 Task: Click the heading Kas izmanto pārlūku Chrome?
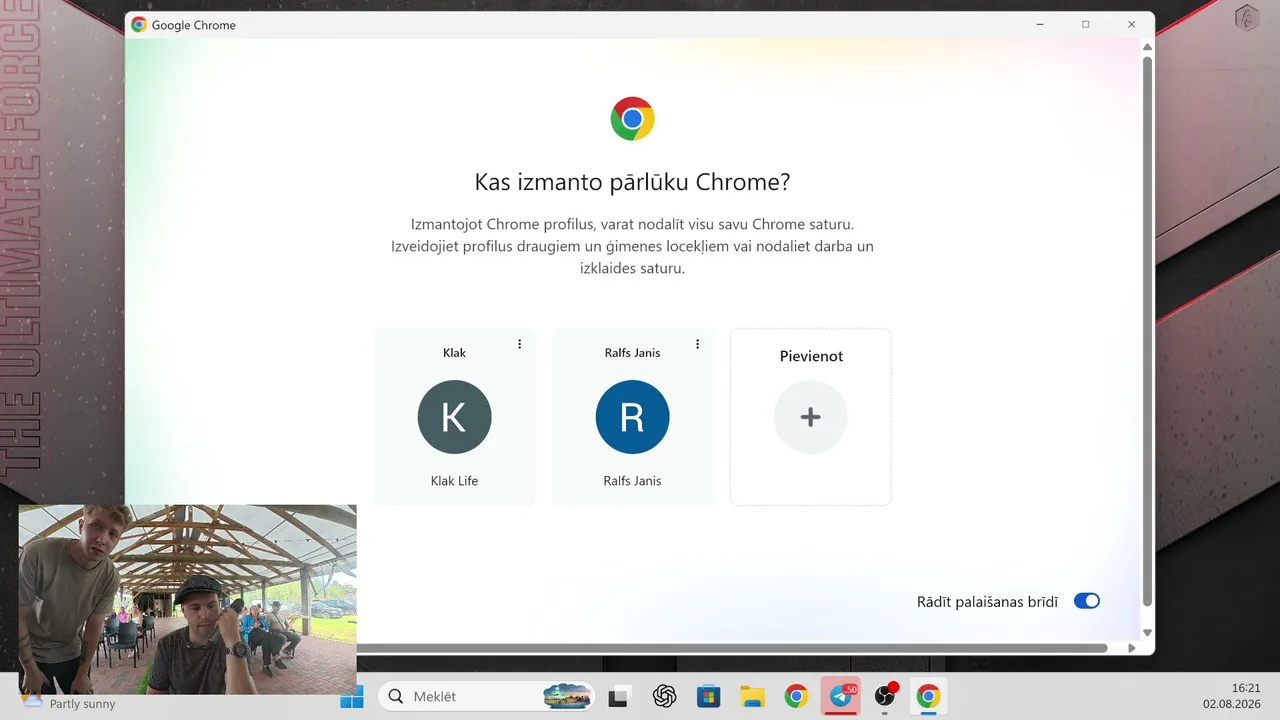point(632,182)
